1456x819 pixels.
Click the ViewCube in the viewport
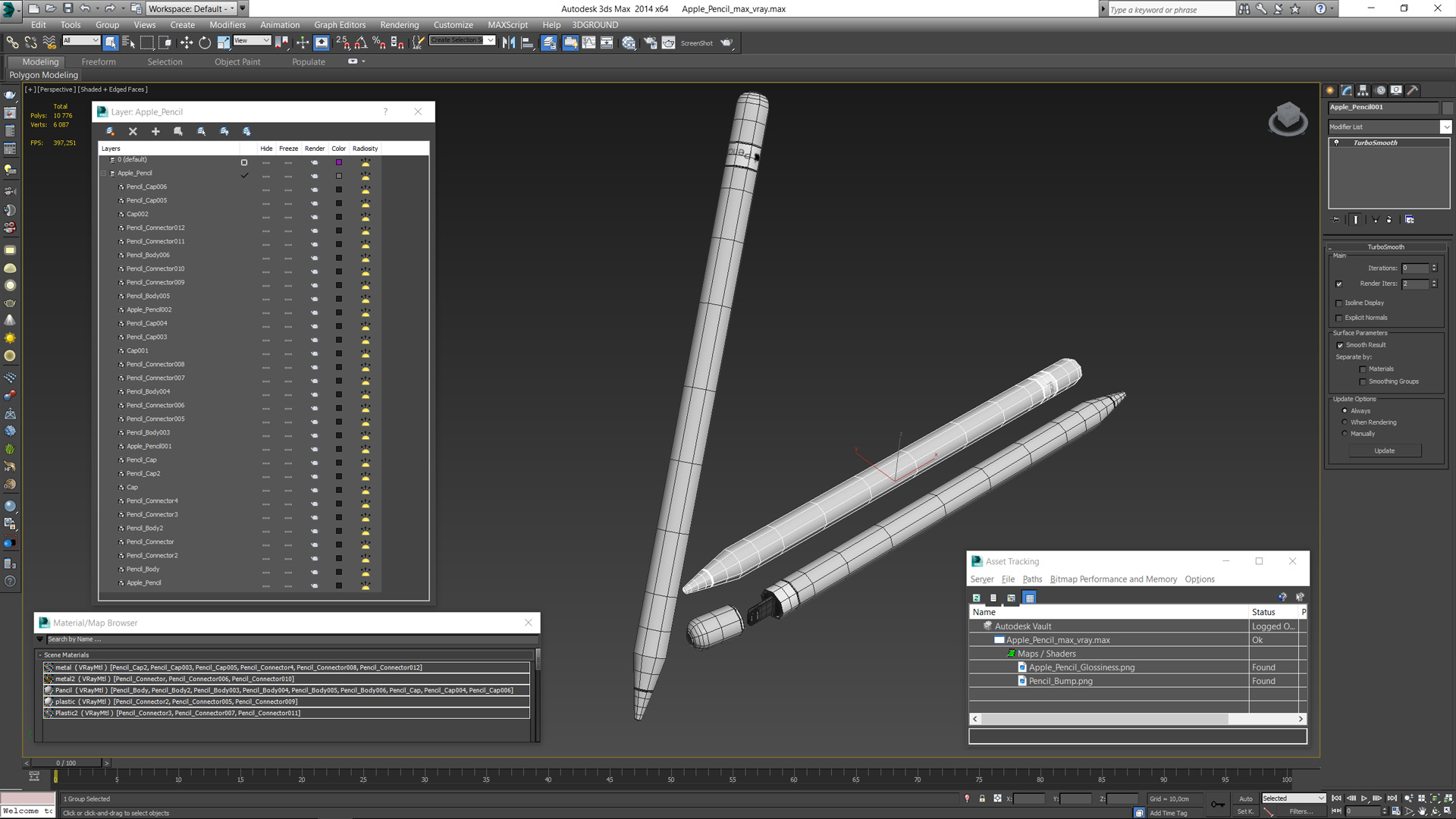[1288, 119]
